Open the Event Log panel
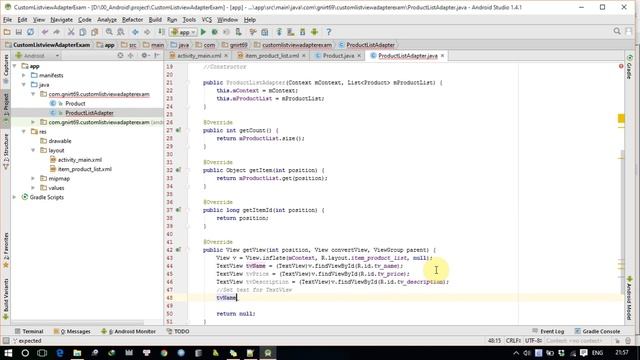The image size is (640, 360). [x=548, y=331]
